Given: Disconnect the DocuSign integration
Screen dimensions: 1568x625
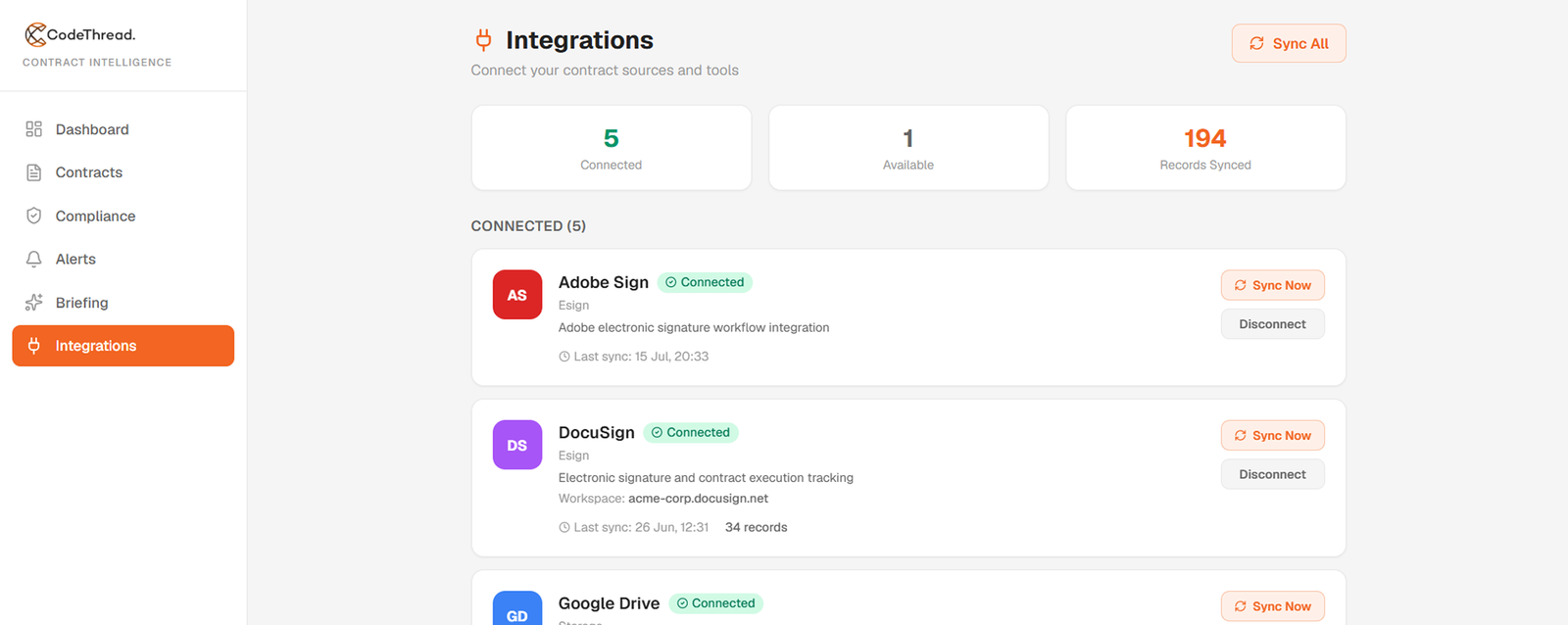Looking at the screenshot, I should coord(1272,474).
